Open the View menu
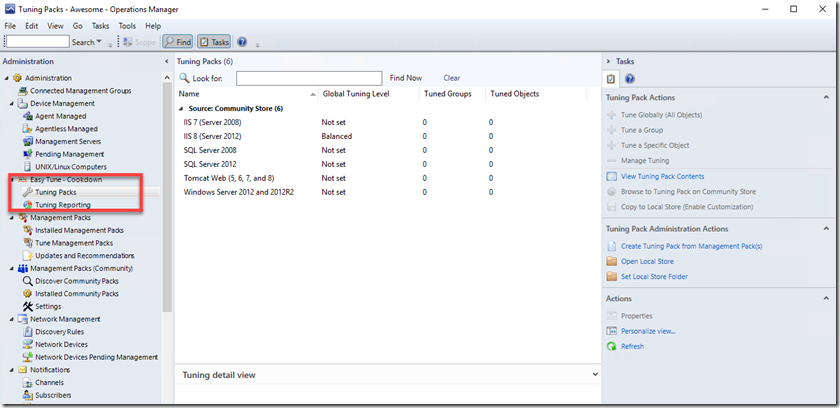 pyautogui.click(x=55, y=26)
